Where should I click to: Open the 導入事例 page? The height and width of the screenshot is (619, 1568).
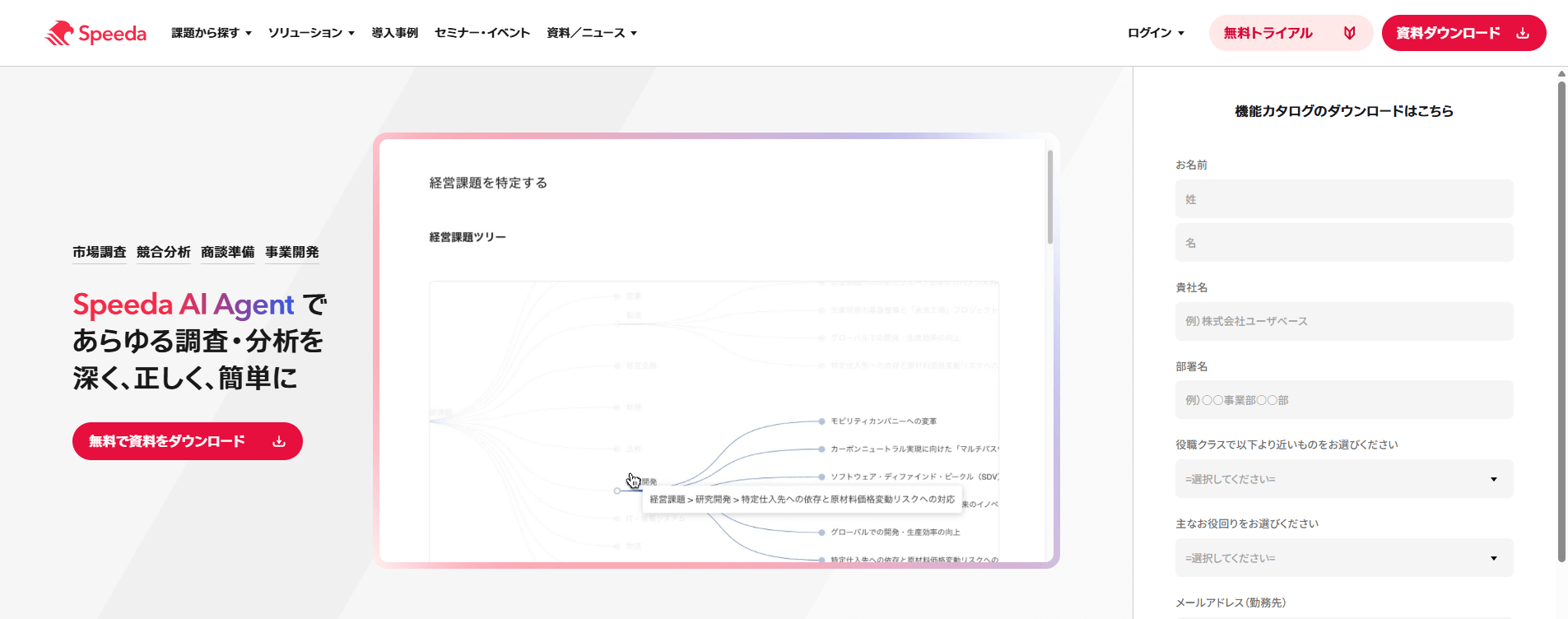click(394, 33)
